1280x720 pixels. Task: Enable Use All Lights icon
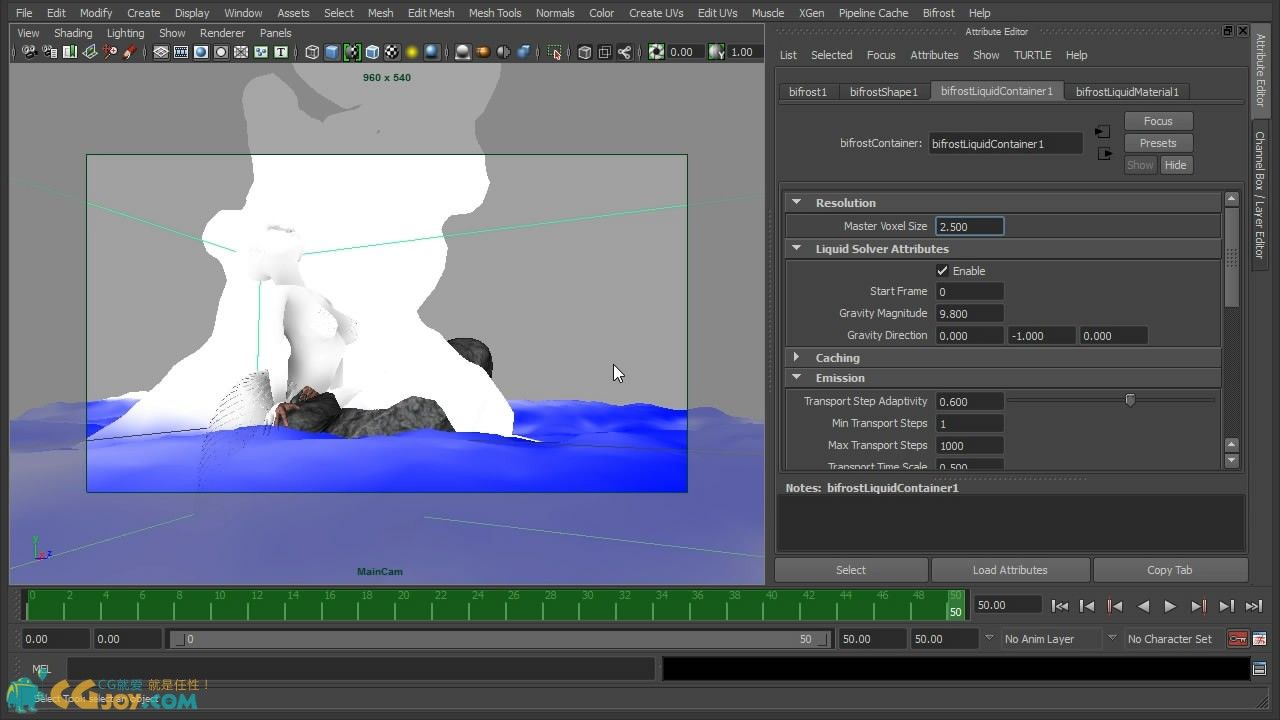(x=412, y=52)
